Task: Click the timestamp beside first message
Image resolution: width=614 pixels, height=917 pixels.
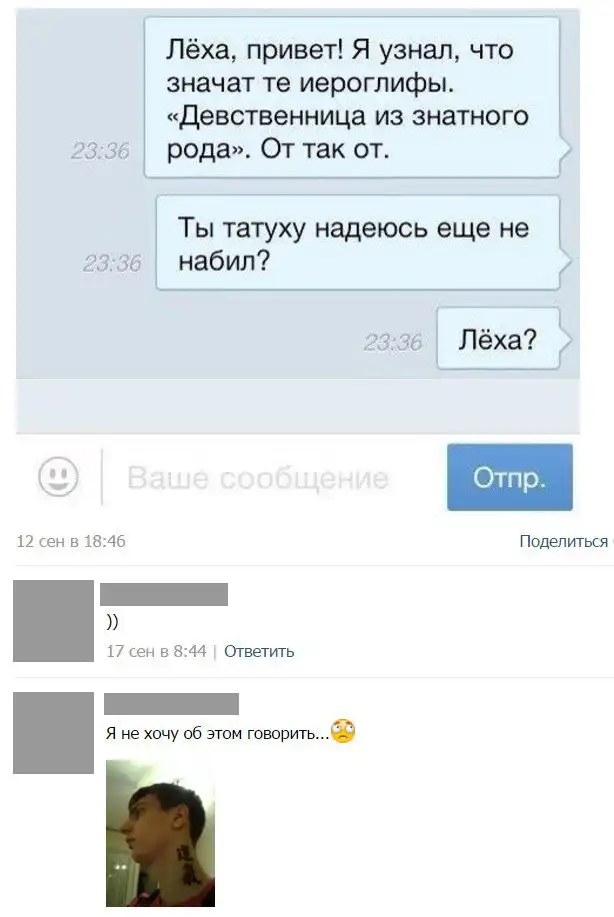Action: click(100, 151)
